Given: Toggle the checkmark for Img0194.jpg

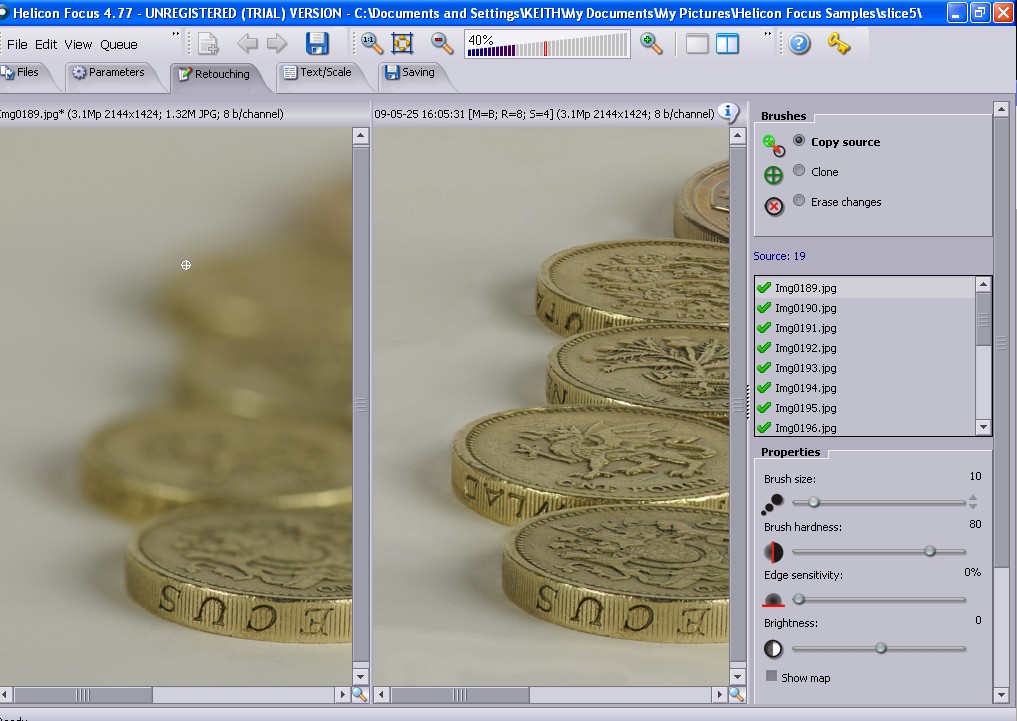Looking at the screenshot, I should point(764,388).
